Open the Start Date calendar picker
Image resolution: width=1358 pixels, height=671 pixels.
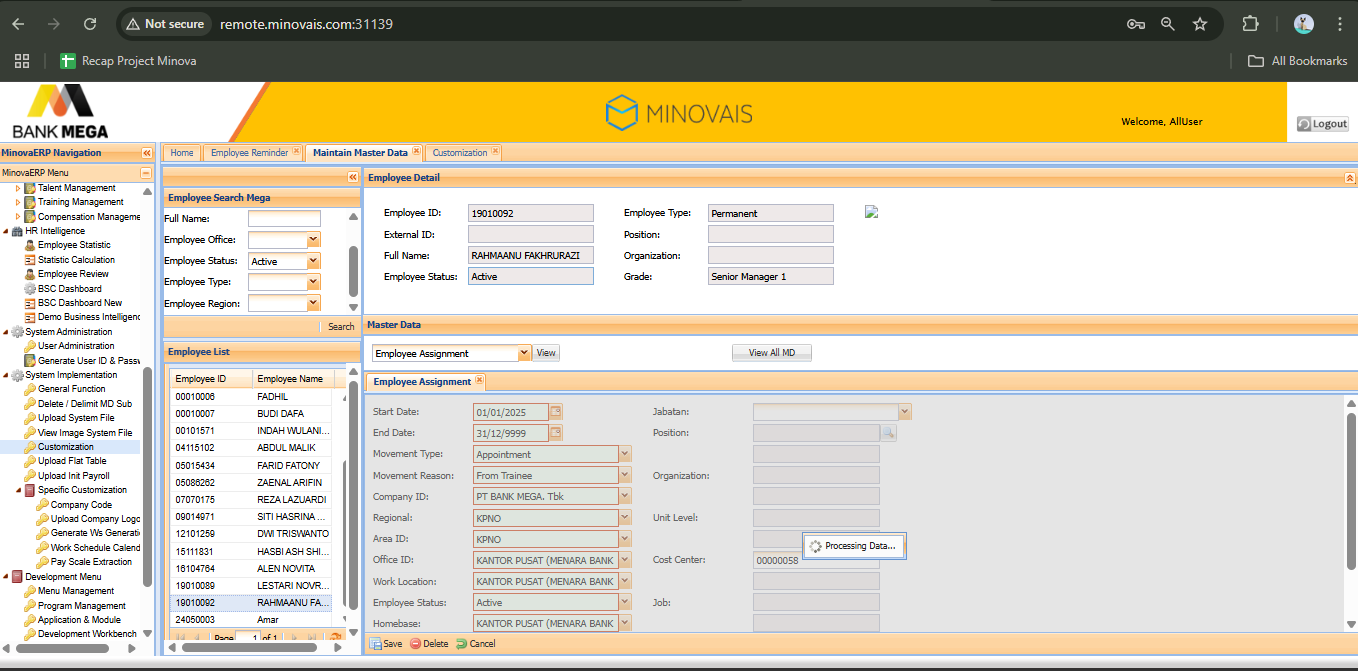556,412
